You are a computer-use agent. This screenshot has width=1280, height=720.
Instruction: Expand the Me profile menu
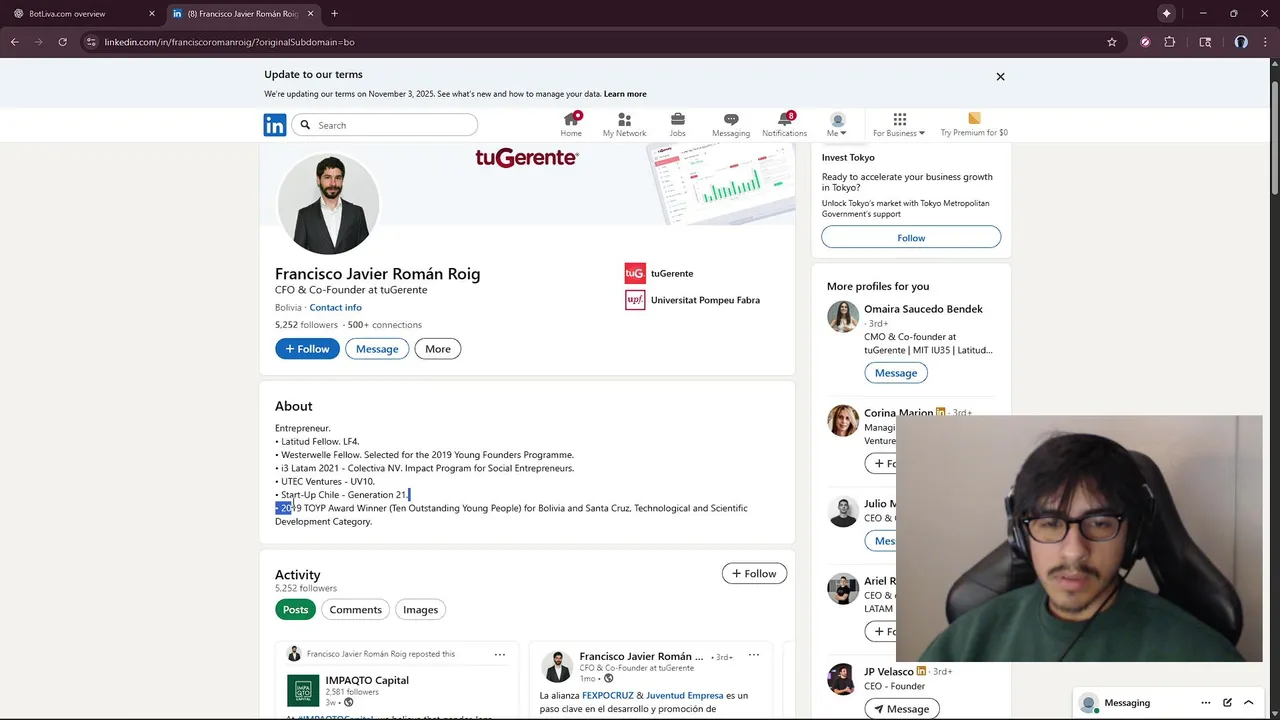pyautogui.click(x=837, y=125)
